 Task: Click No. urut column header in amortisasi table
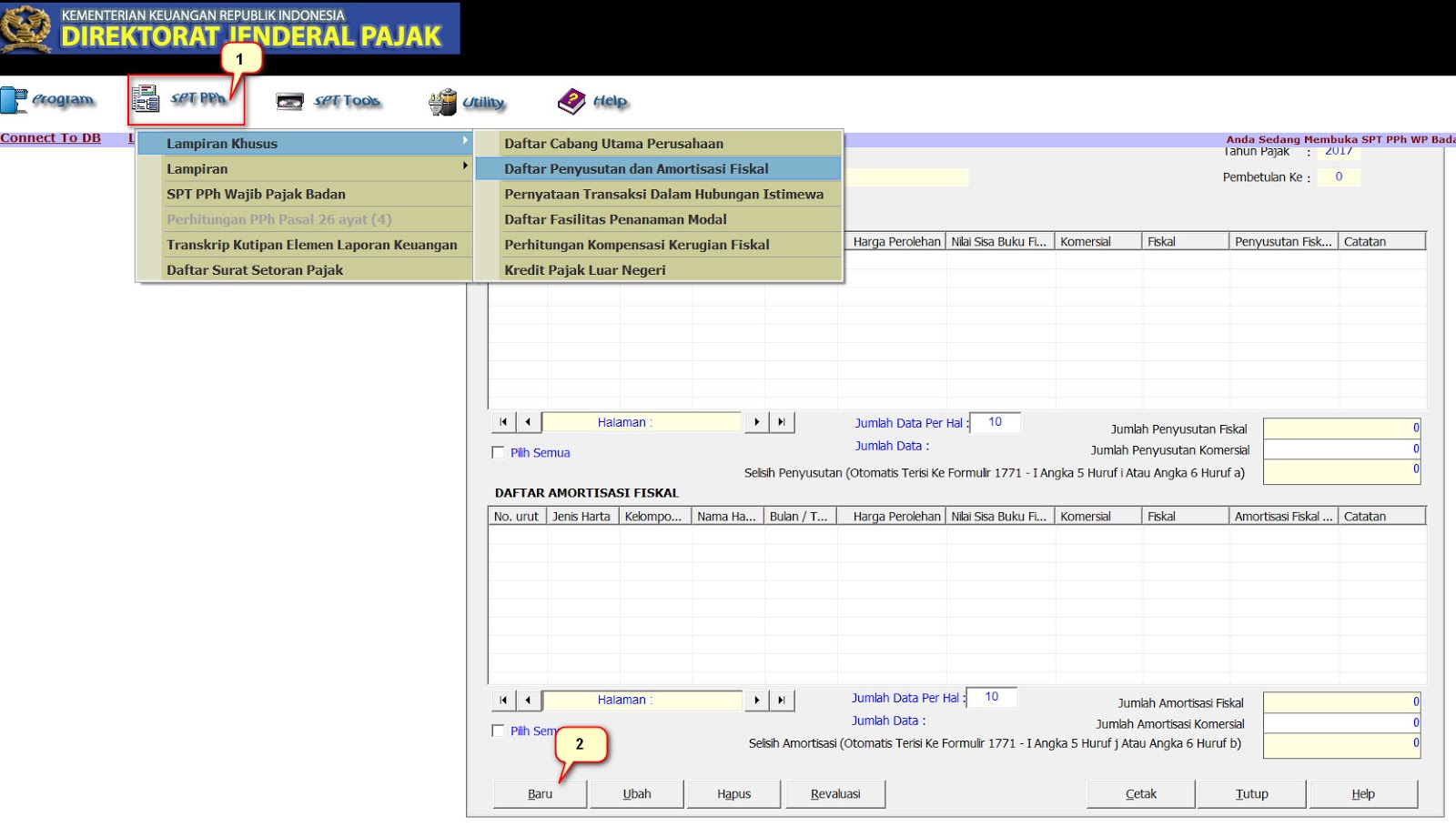[517, 517]
